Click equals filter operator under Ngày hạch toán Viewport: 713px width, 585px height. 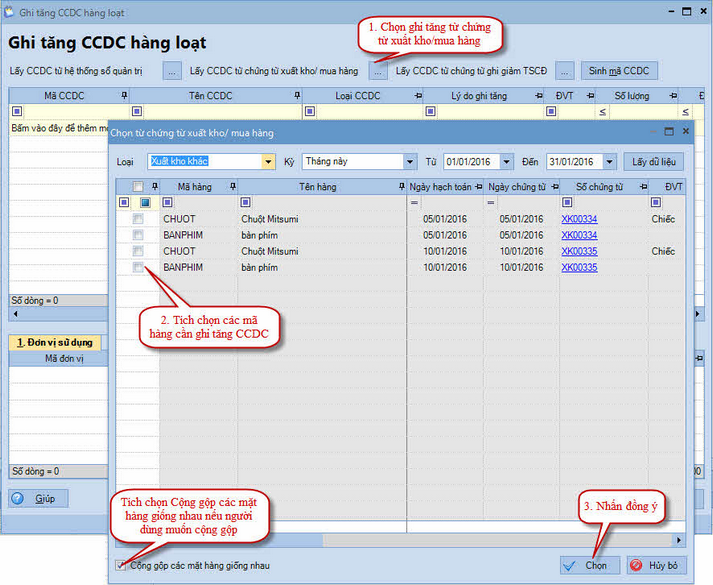(414, 202)
